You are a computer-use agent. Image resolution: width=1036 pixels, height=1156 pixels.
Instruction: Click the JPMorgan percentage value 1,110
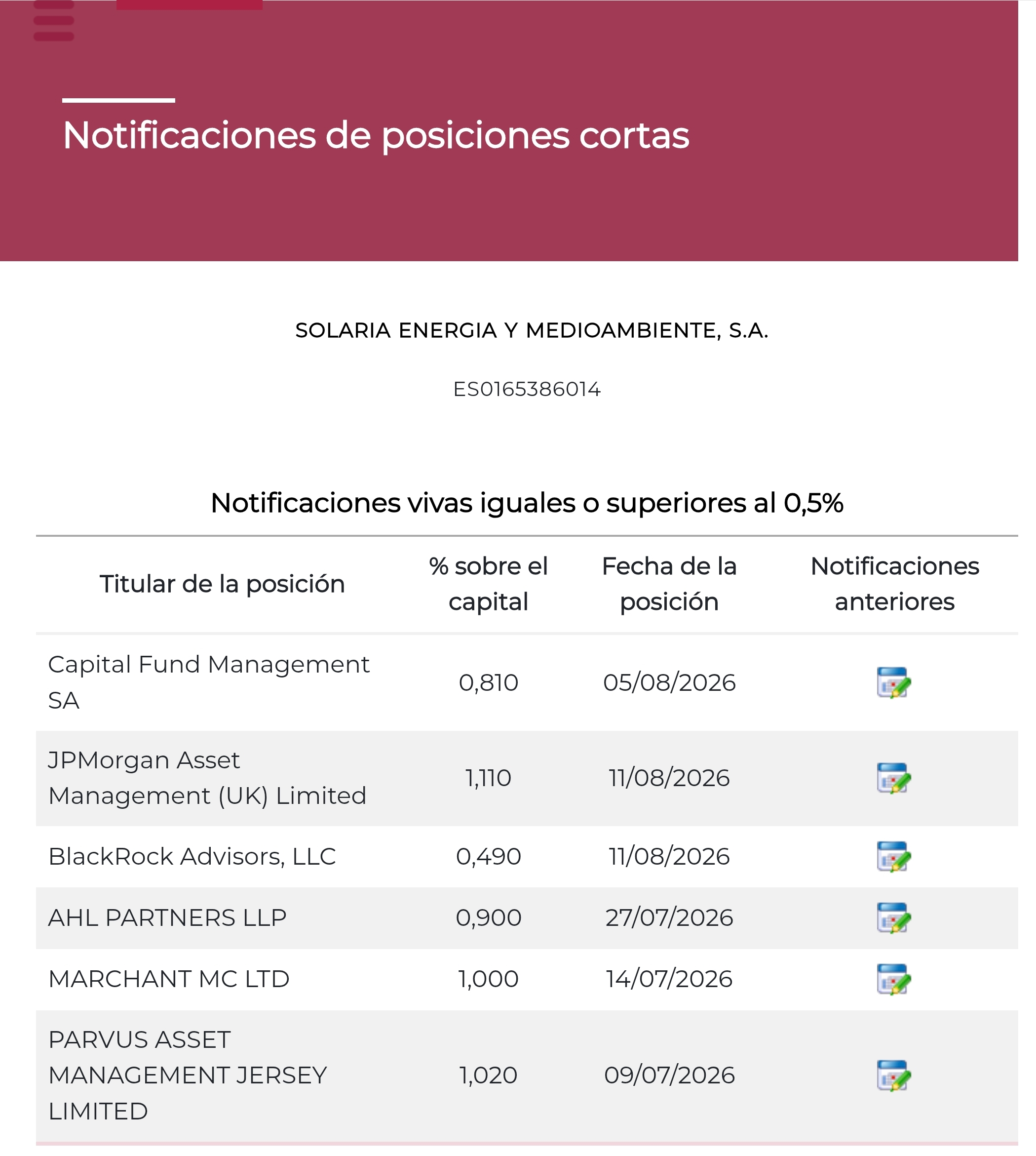(489, 778)
